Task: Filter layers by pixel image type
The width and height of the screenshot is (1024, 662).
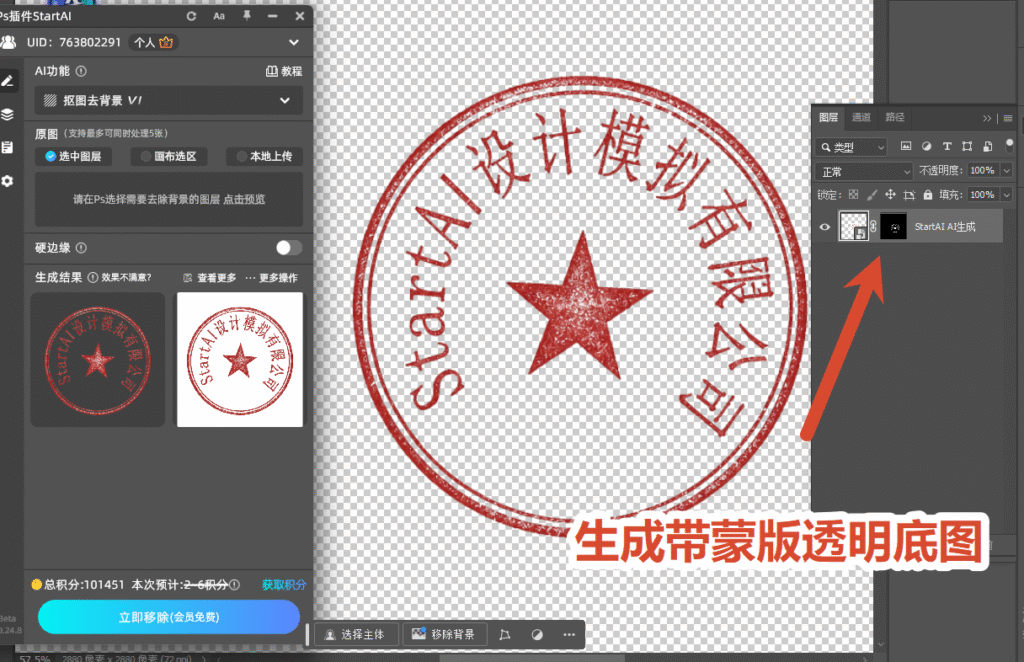Action: [906, 146]
